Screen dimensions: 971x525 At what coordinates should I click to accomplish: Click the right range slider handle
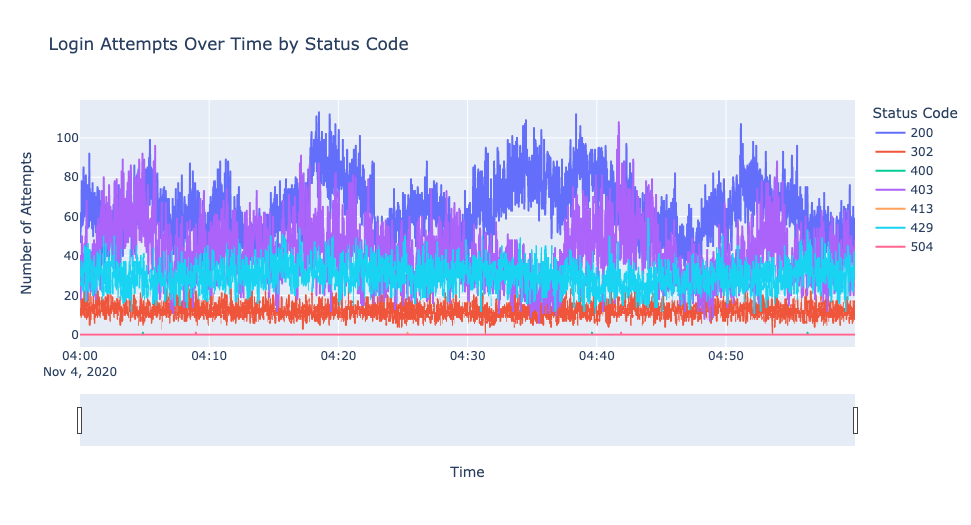[855, 420]
